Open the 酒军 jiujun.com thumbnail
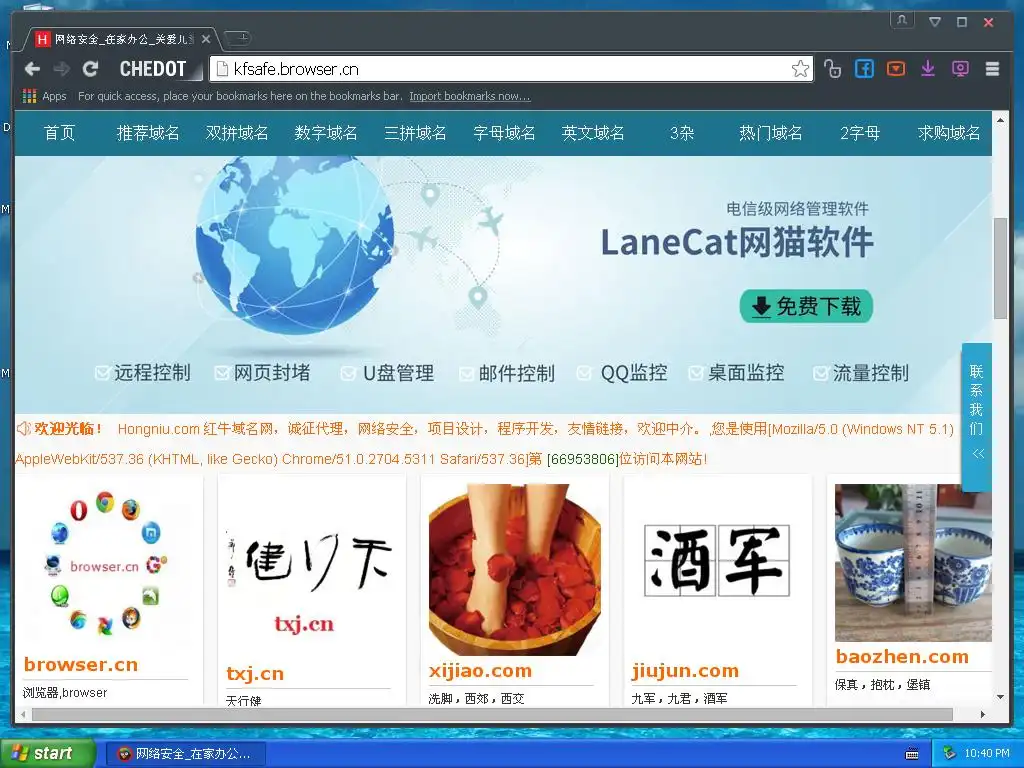1024x768 pixels. 717,560
